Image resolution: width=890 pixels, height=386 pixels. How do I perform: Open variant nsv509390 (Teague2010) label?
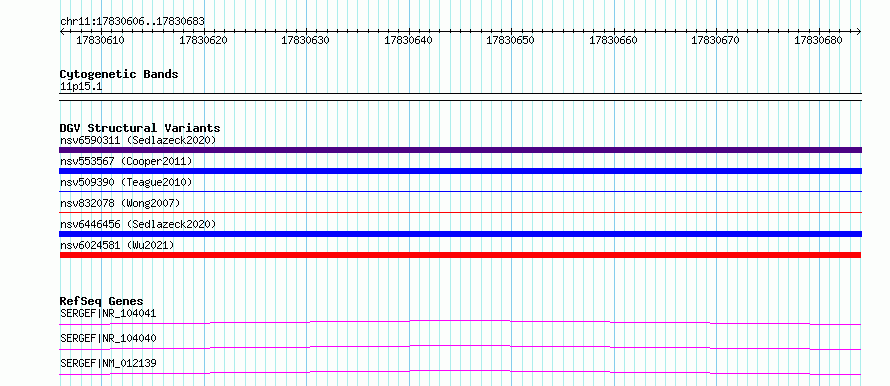coord(126,182)
